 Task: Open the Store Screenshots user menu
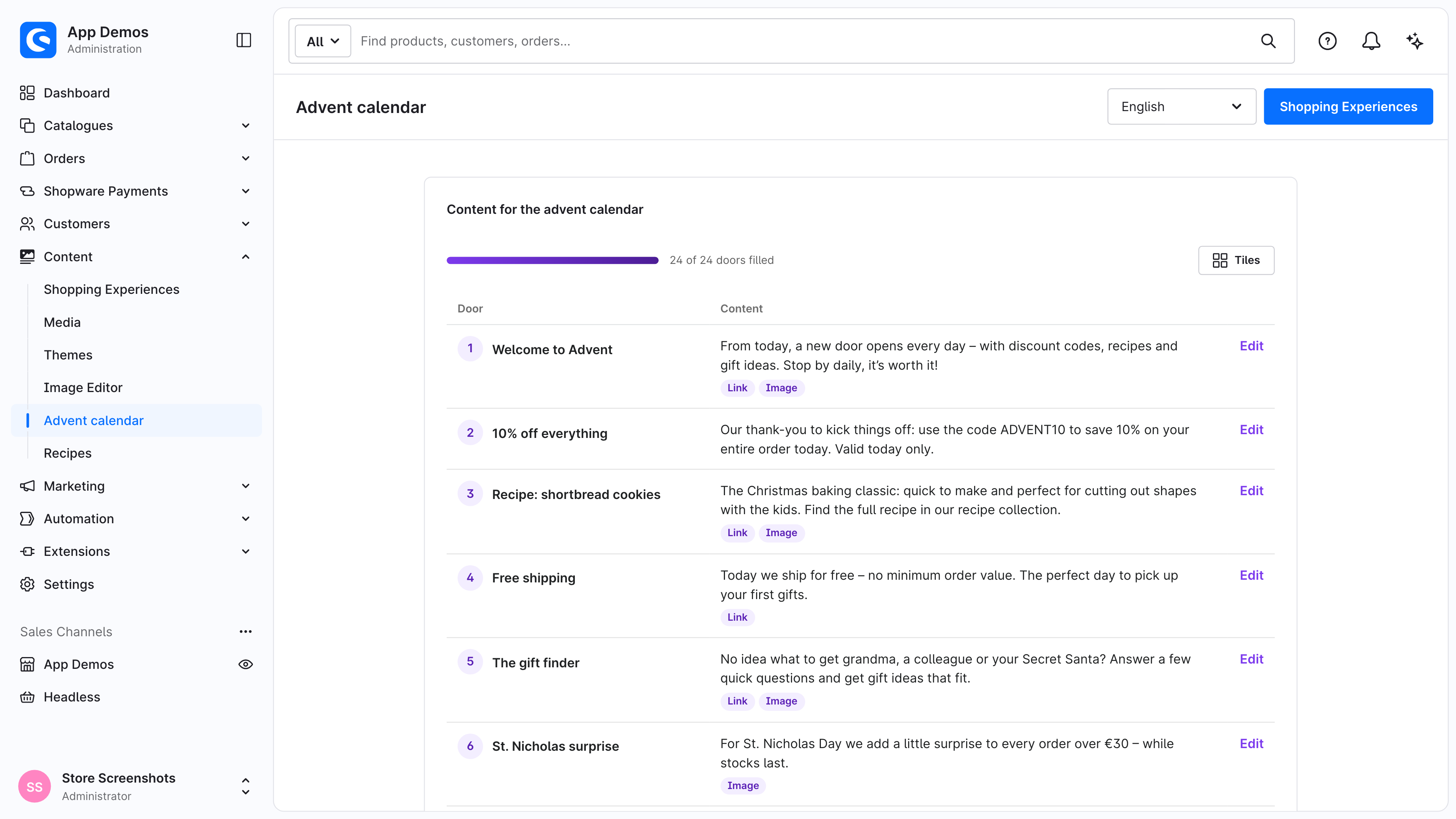pyautogui.click(x=136, y=786)
